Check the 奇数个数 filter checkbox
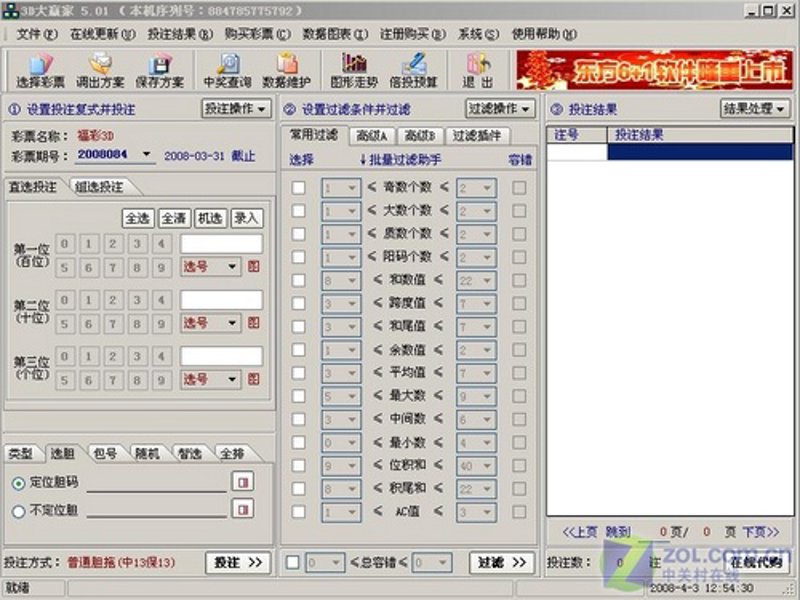Viewport: 800px width, 600px height. click(x=298, y=187)
